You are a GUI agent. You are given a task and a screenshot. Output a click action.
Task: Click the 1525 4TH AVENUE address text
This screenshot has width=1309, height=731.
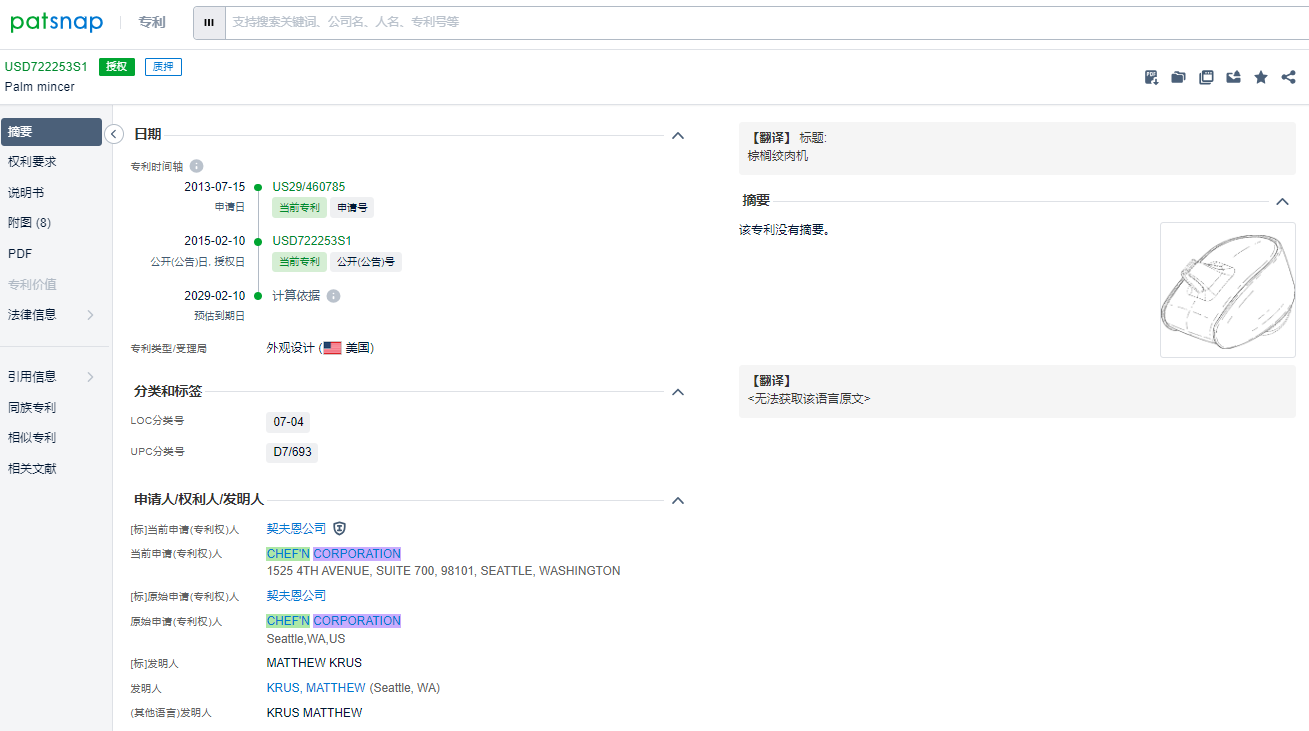pos(443,571)
